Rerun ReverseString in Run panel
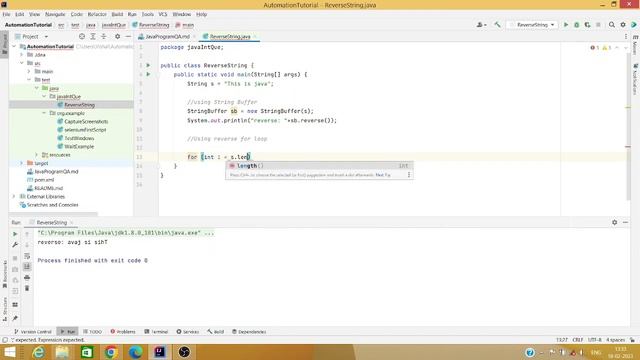Image resolution: width=640 pixels, height=360 pixels. (15, 234)
